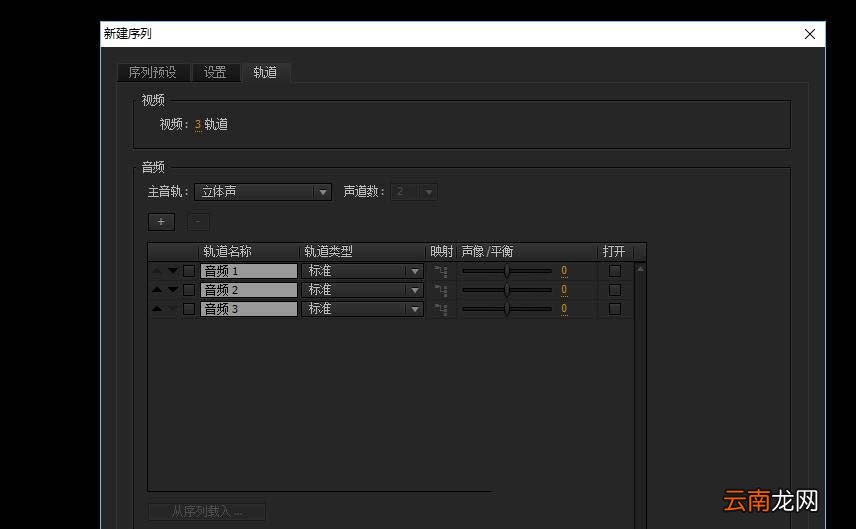Viewport: 856px width, 529px height.
Task: Adjust the pan balance slider for 音频 3
Action: (507, 309)
